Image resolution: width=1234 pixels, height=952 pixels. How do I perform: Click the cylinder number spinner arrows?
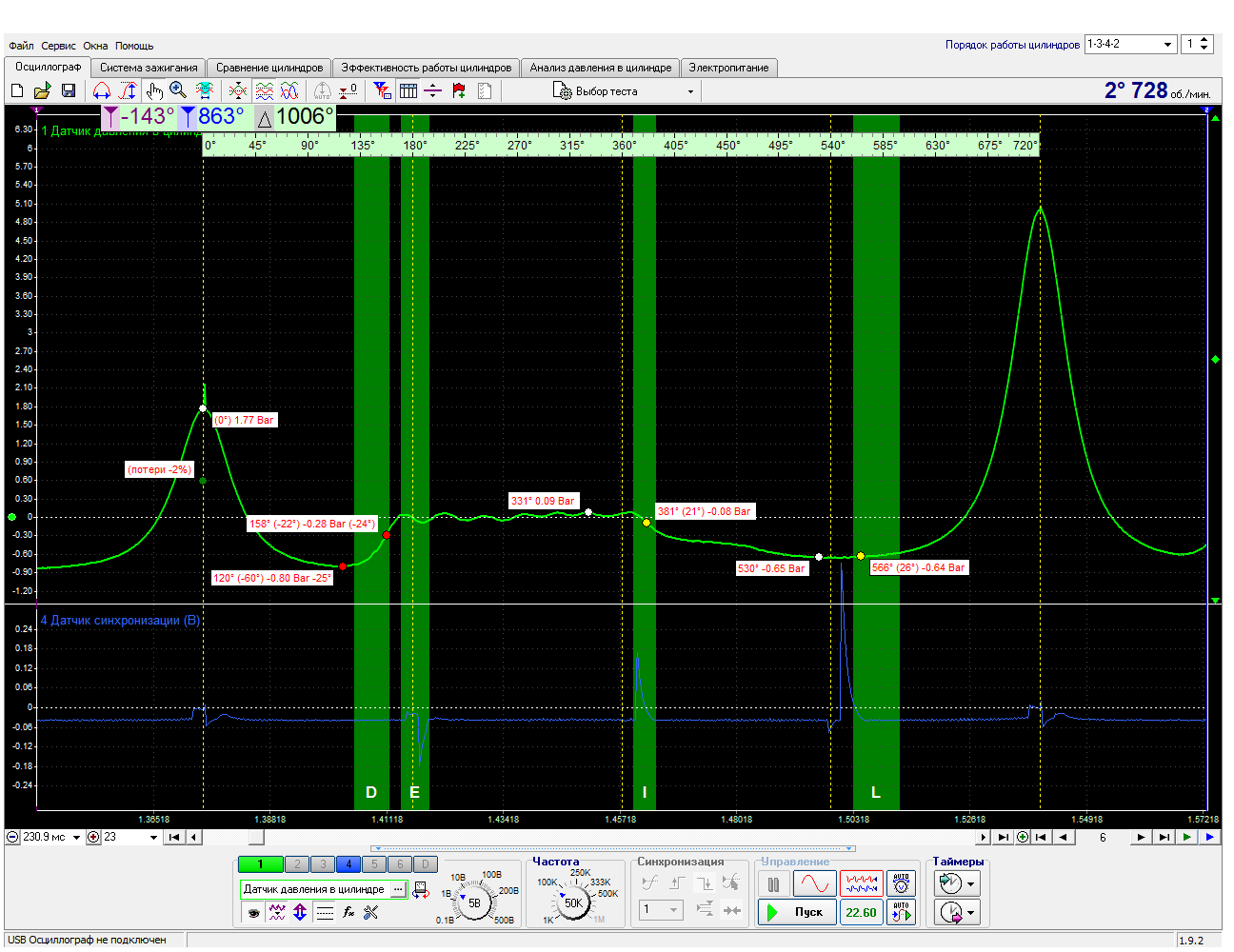pos(1204,44)
